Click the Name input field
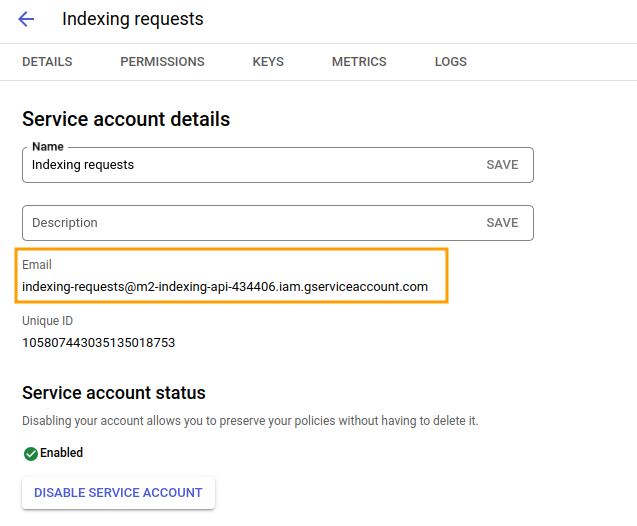 pyautogui.click(x=252, y=165)
